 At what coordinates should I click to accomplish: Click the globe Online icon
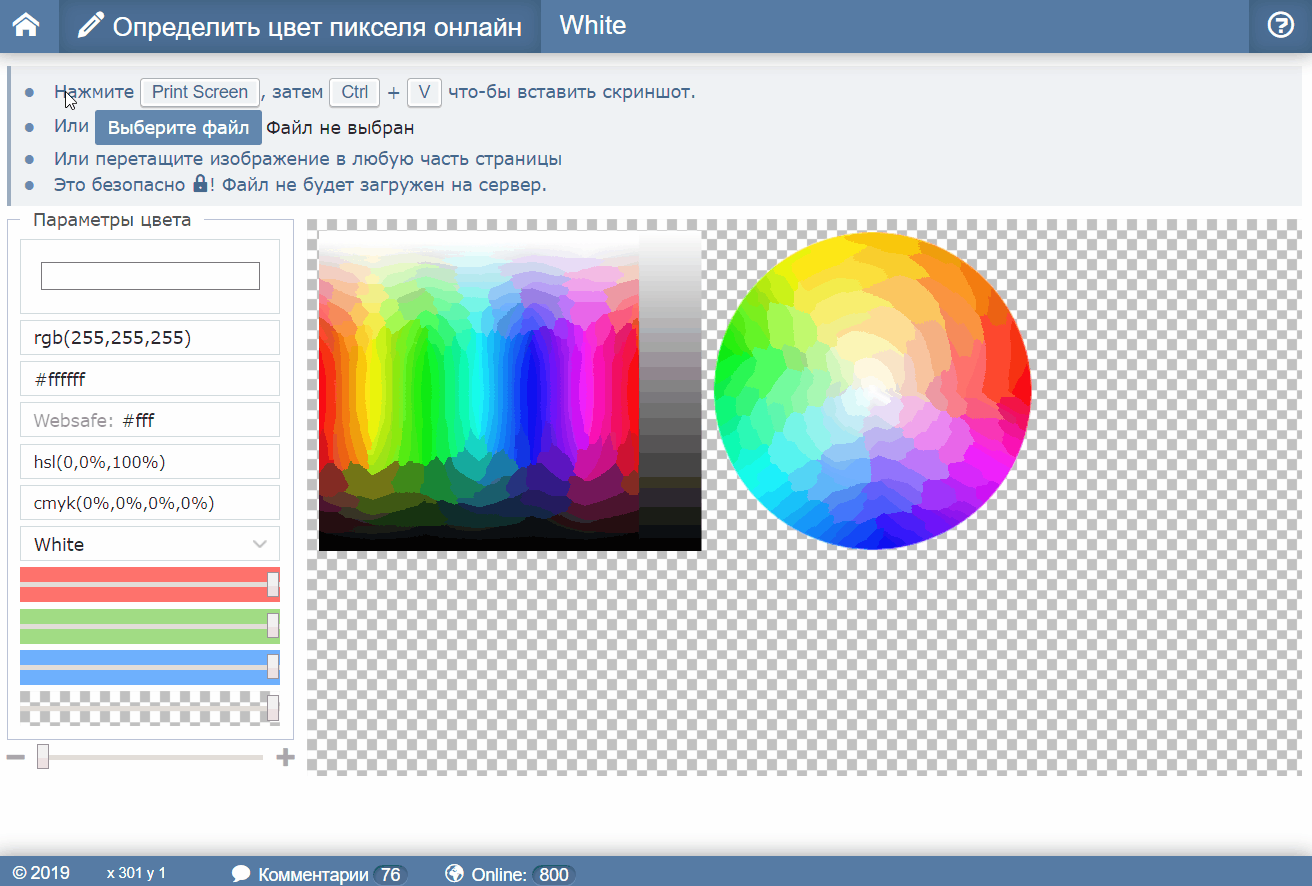pos(455,874)
